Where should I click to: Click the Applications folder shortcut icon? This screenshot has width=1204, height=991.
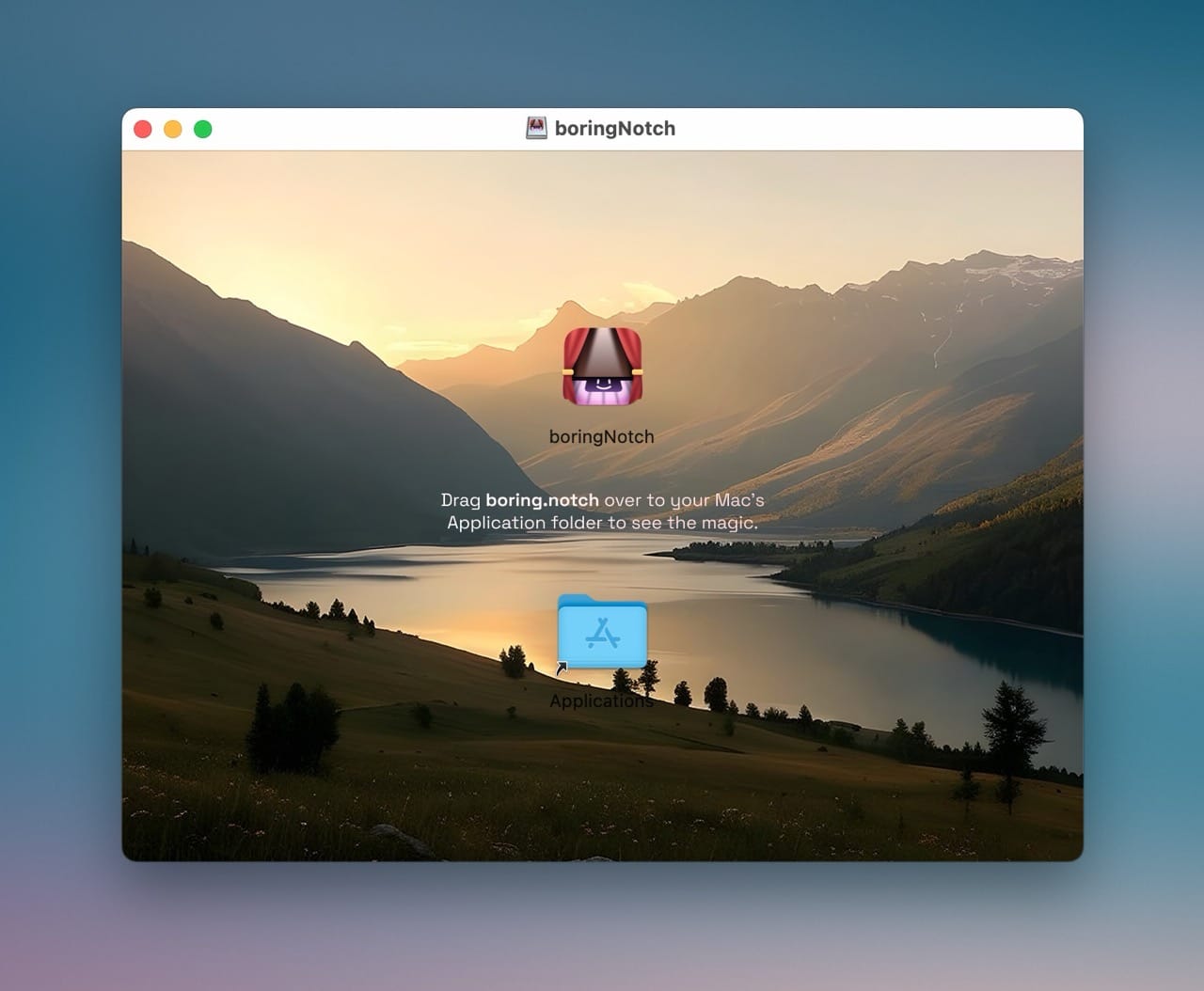tap(602, 632)
